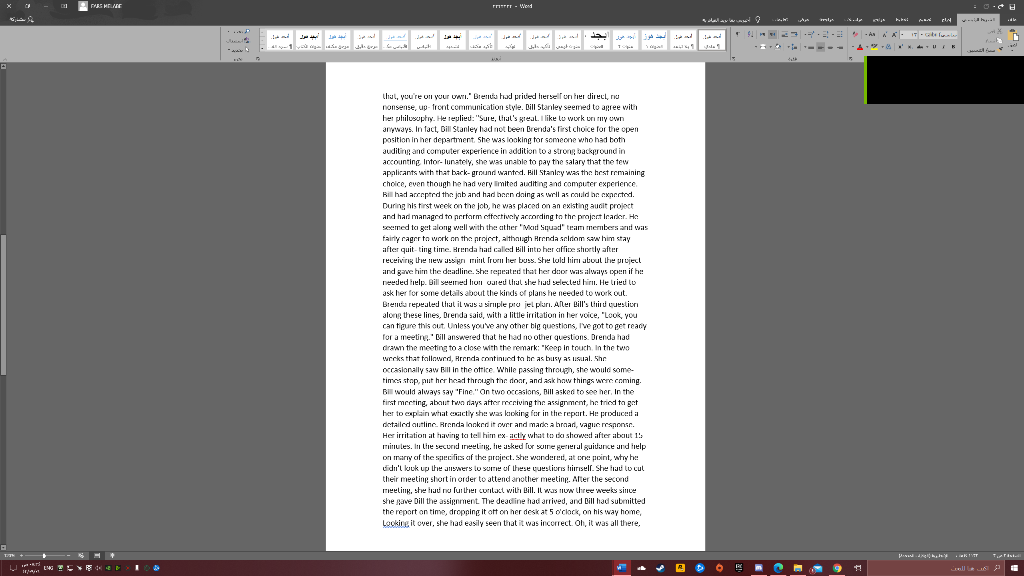Click the Share button

(x=22, y=19)
